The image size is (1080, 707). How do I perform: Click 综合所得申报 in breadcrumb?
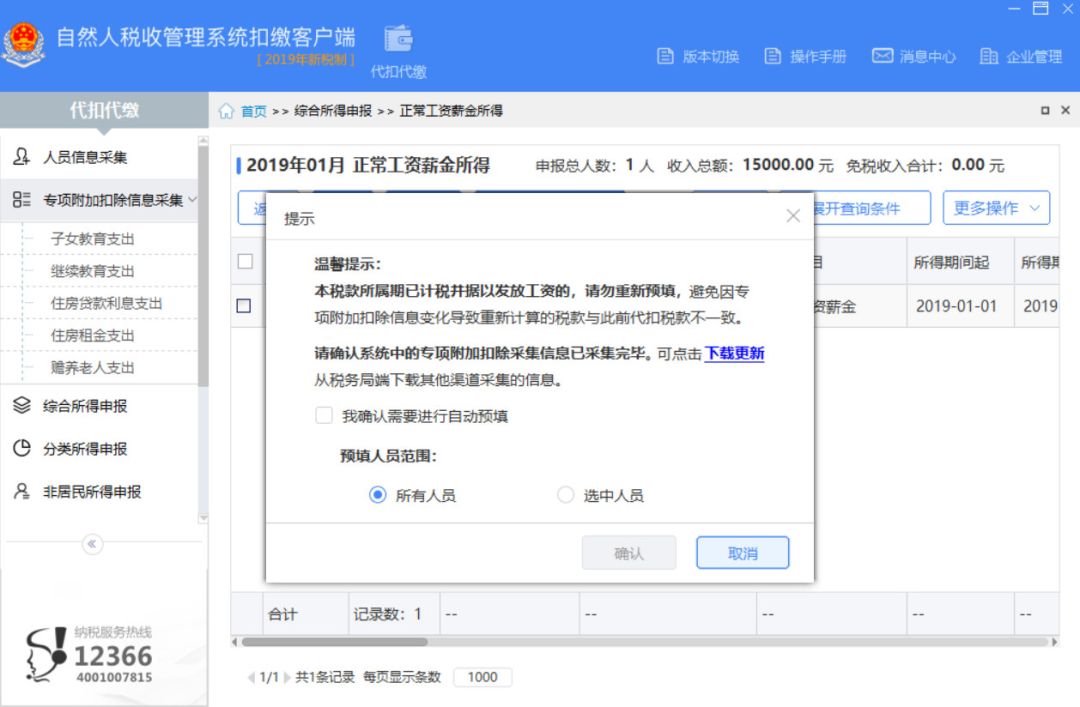pos(333,111)
